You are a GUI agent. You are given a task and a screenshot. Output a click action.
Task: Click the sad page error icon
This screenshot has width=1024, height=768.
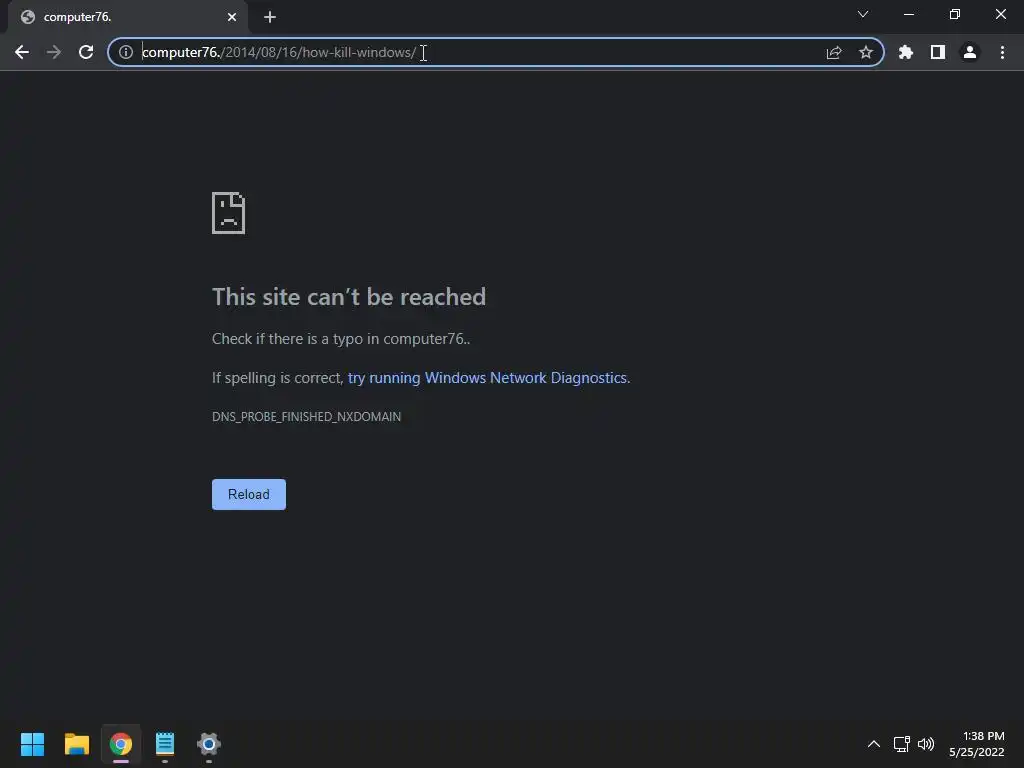point(229,213)
